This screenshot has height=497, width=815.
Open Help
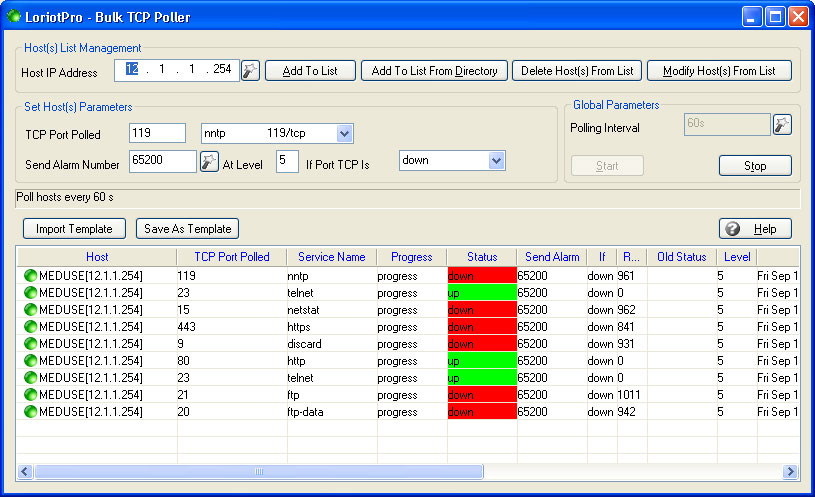pyautogui.click(x=755, y=229)
